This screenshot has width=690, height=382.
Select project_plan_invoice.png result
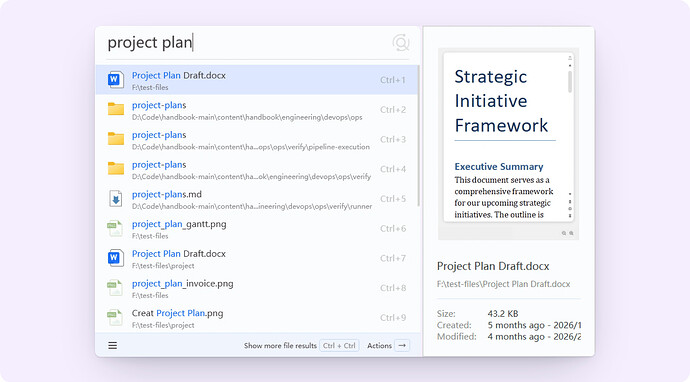pyautogui.click(x=257, y=288)
